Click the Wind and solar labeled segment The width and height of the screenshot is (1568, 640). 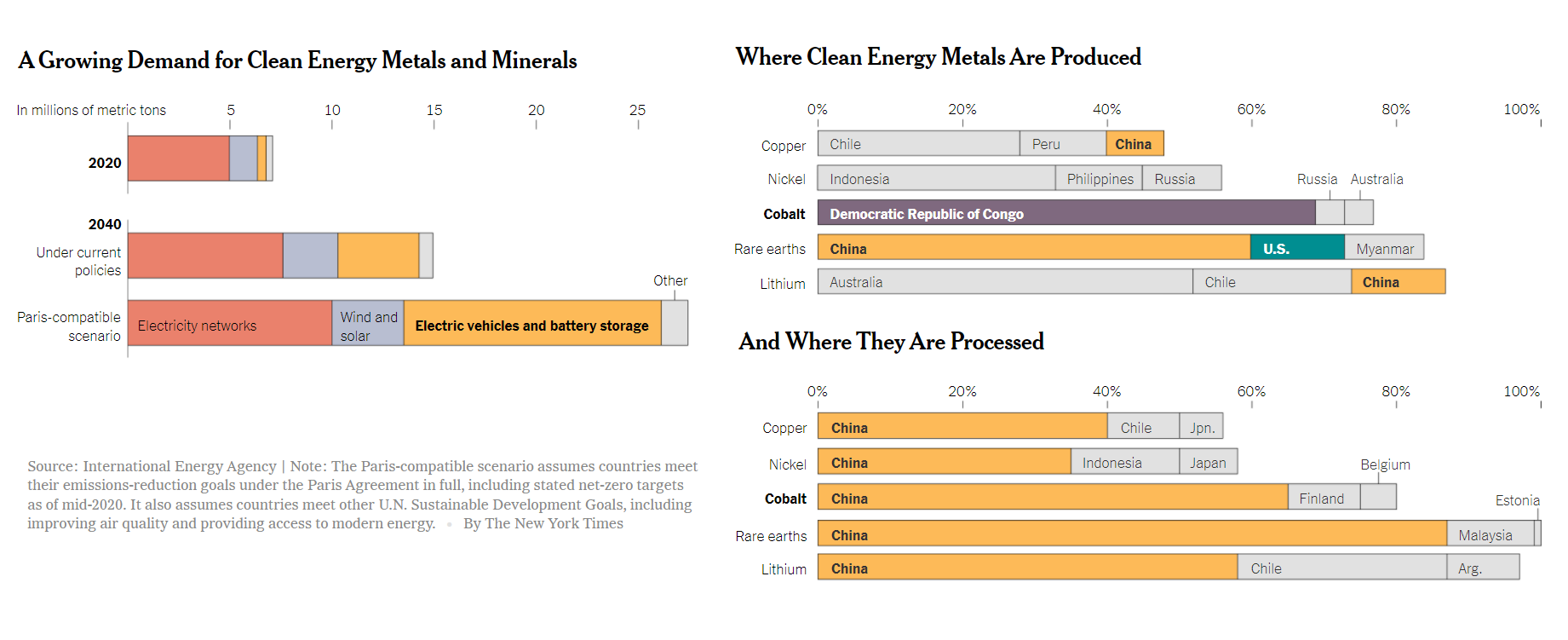368,324
